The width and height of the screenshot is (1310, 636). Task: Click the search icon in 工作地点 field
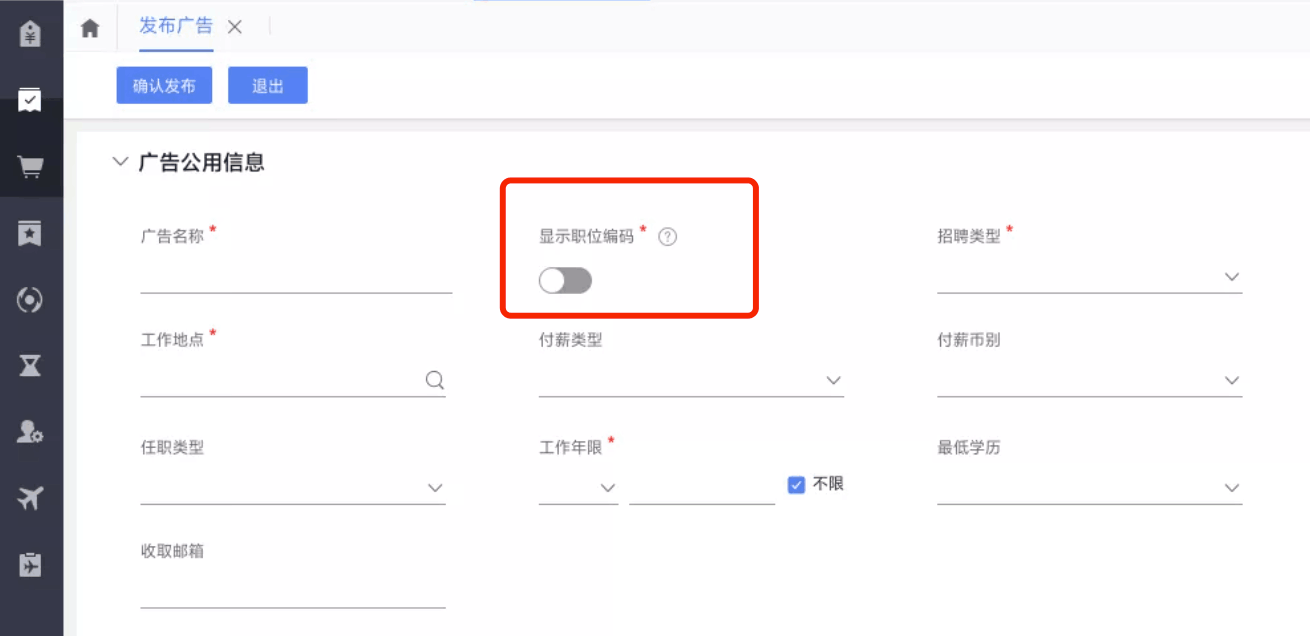tap(435, 380)
